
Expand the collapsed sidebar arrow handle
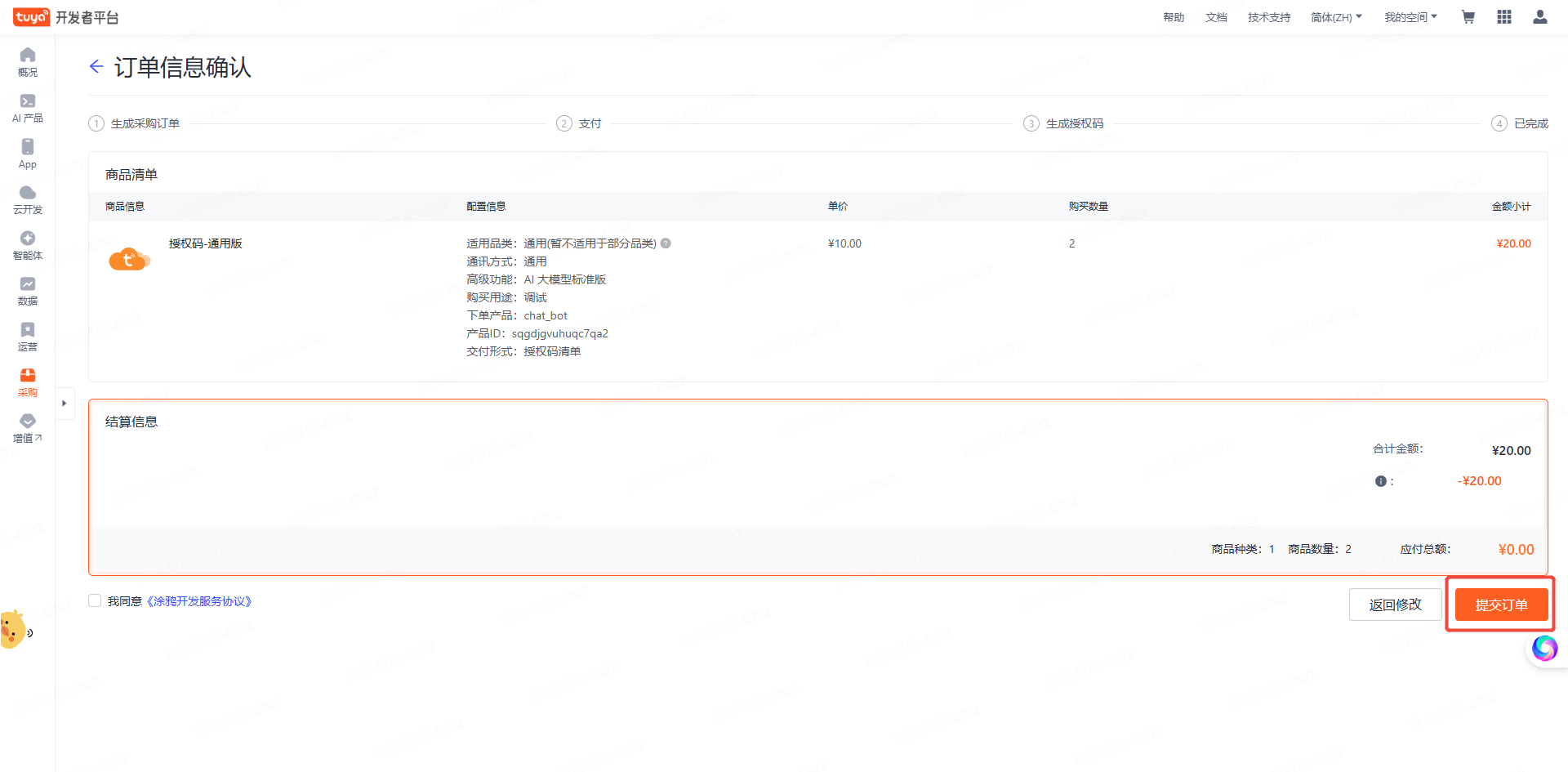[65, 404]
